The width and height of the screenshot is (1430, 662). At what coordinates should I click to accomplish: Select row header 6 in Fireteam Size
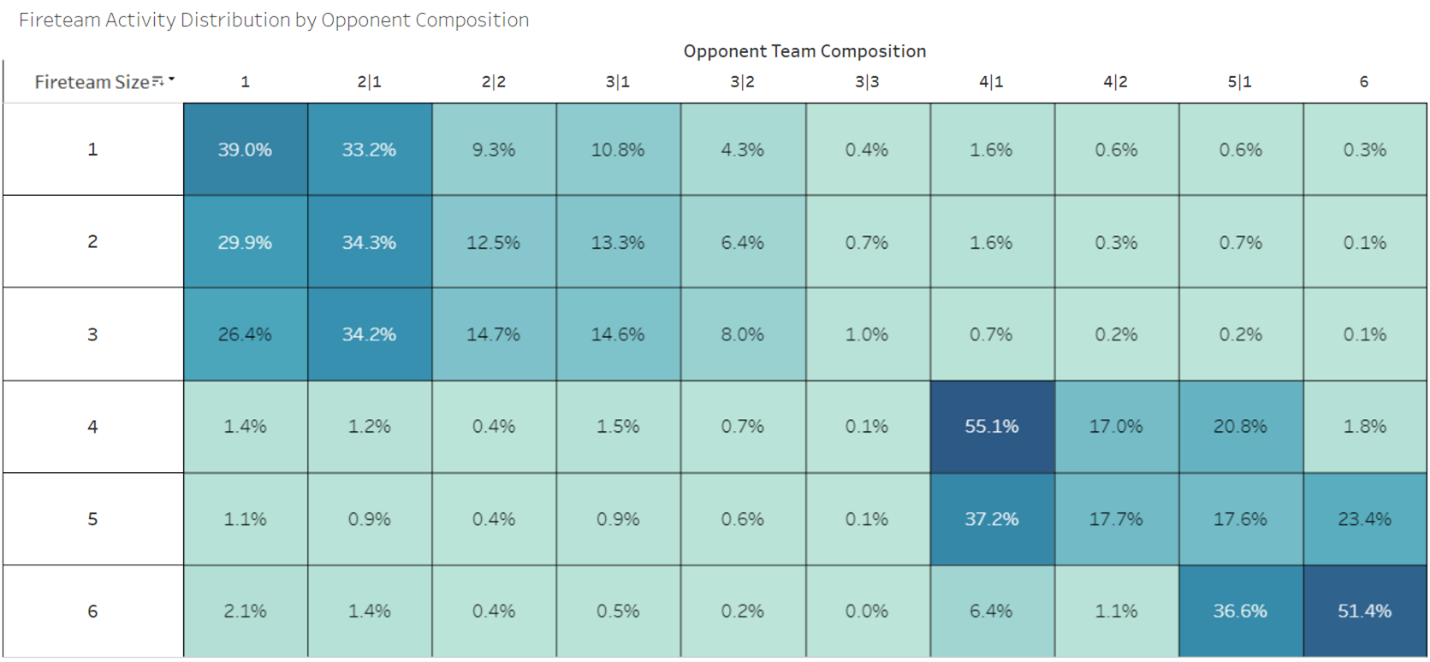point(93,611)
